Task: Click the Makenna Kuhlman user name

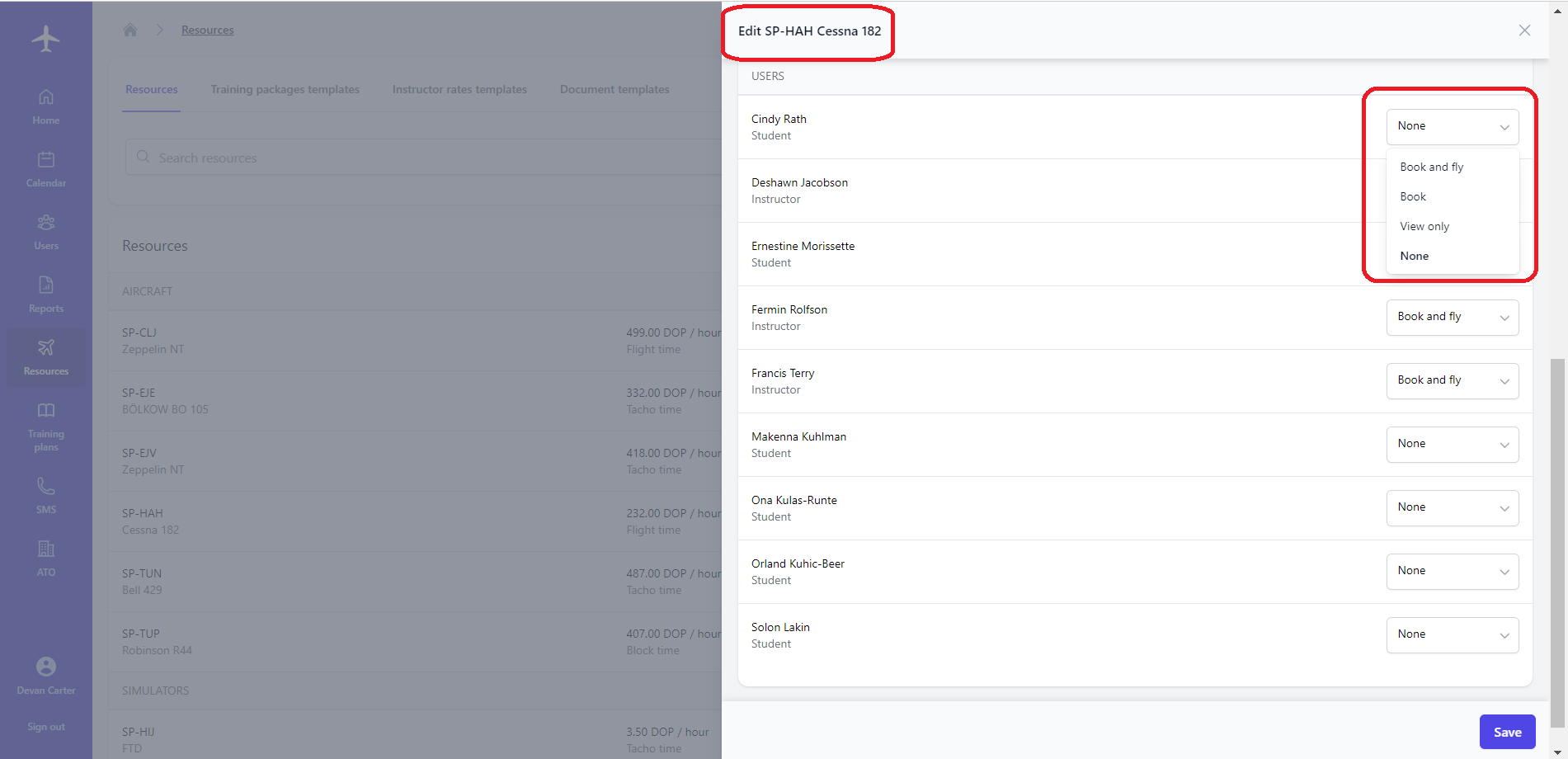Action: pyautogui.click(x=798, y=436)
